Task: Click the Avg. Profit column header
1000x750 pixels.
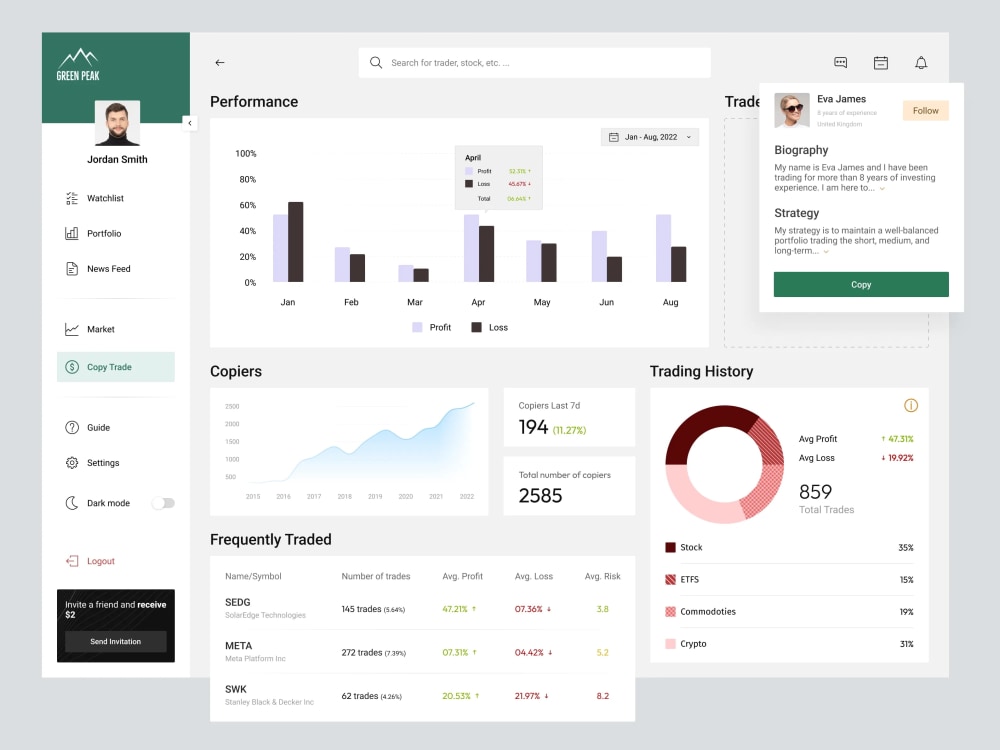Action: [x=462, y=576]
